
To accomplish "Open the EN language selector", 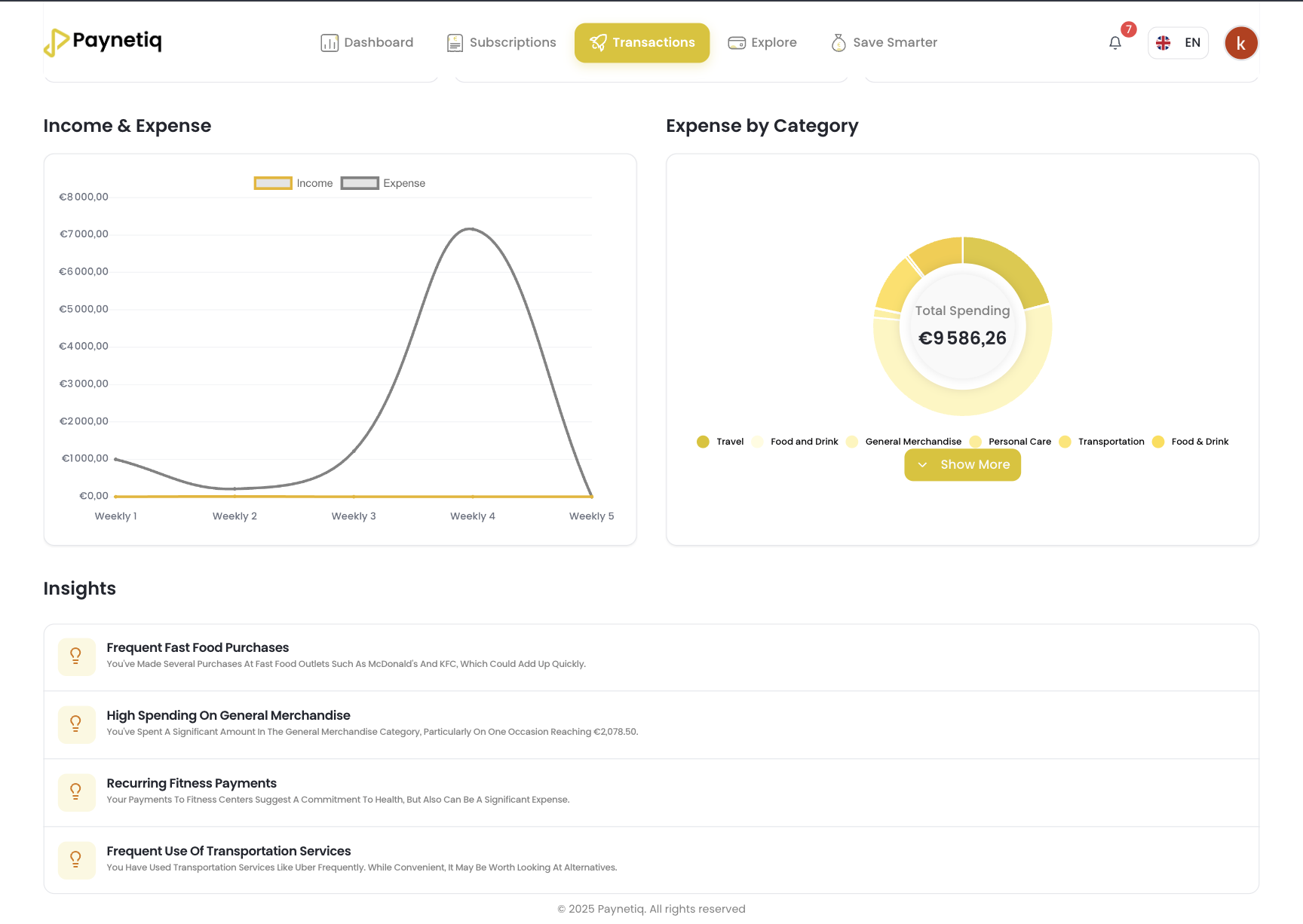I will click(x=1178, y=43).
